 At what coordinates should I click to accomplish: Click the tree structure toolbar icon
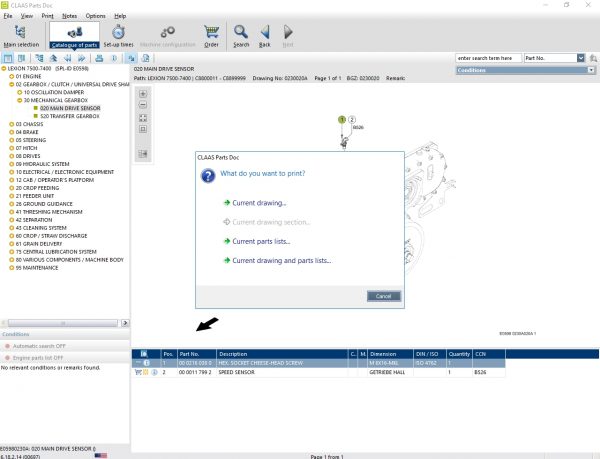pos(39,58)
